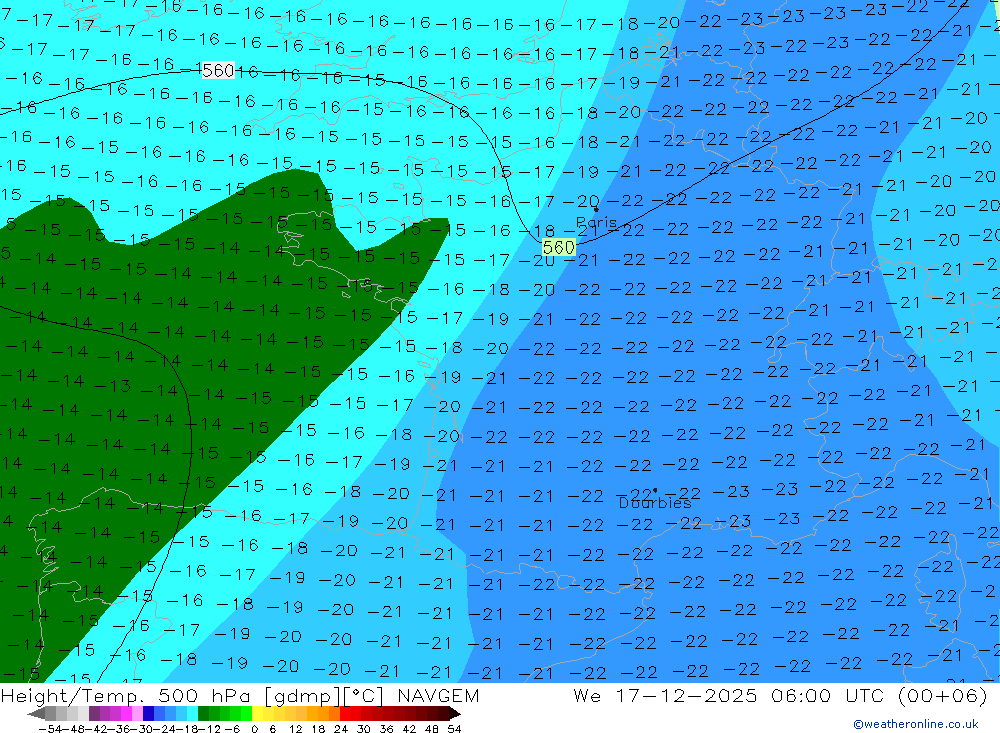The height and width of the screenshot is (733, 1000).
Task: Pick the cyan legend swatch above -18
Action: [x=192, y=714]
